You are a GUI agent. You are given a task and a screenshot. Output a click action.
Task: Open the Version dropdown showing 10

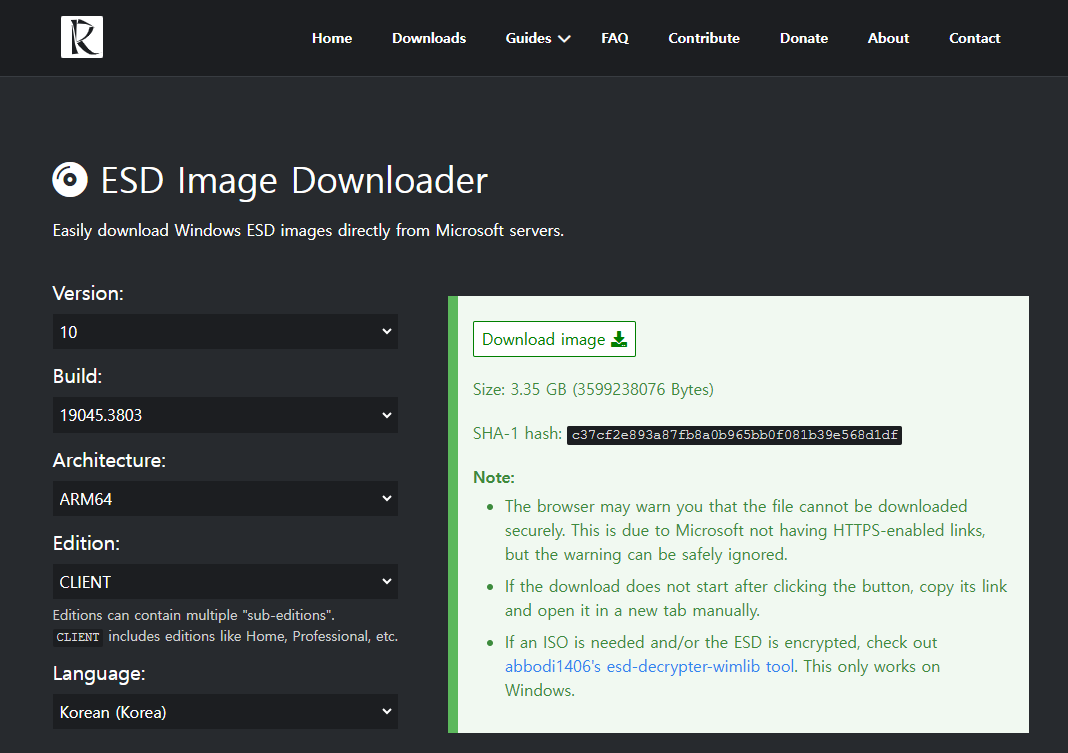225,332
